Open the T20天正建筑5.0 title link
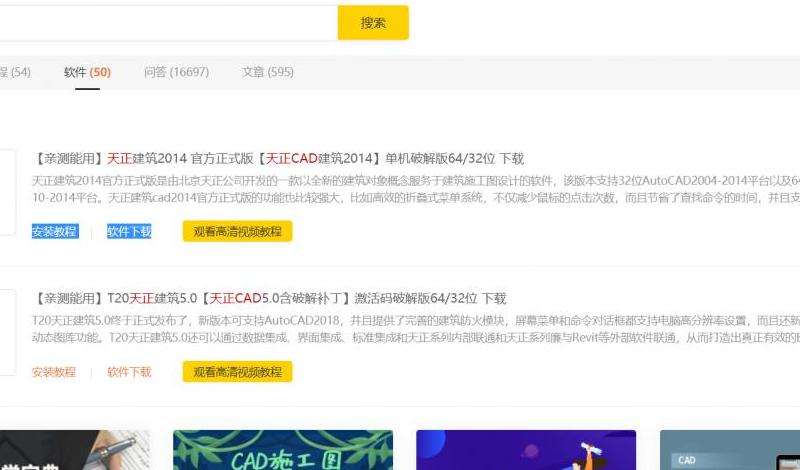The width and height of the screenshot is (800, 470). point(269,299)
